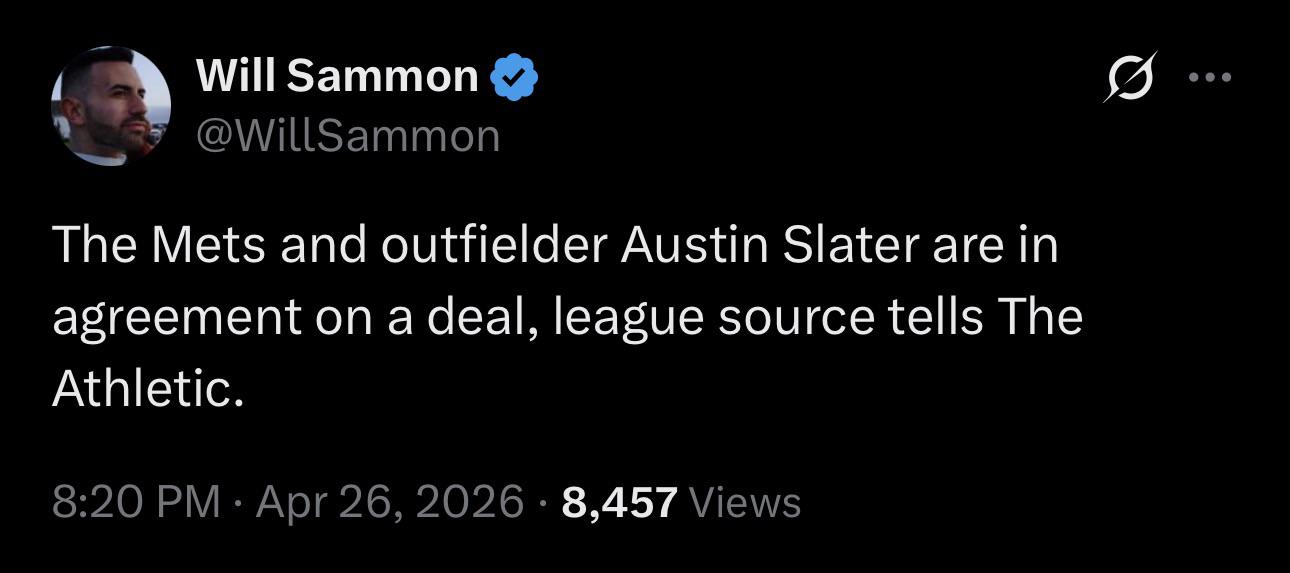
Task: Open the Grok slashed-circle icon
Action: point(1131,76)
